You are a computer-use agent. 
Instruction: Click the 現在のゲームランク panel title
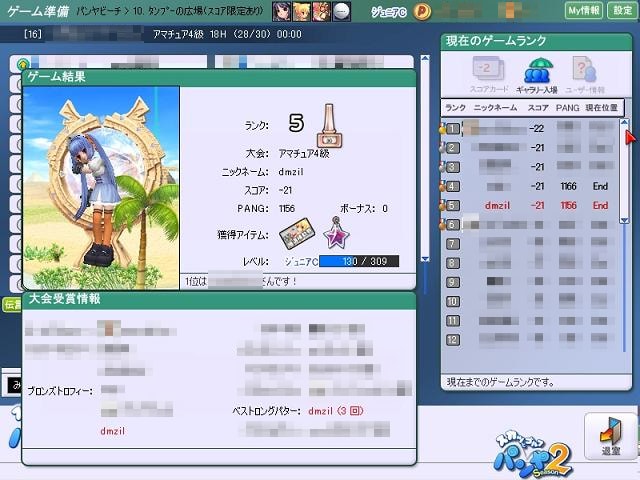pyautogui.click(x=496, y=41)
